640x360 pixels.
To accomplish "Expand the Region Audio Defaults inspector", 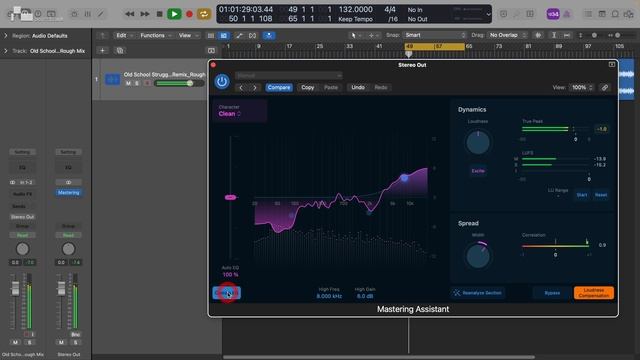I will tap(6, 36).
